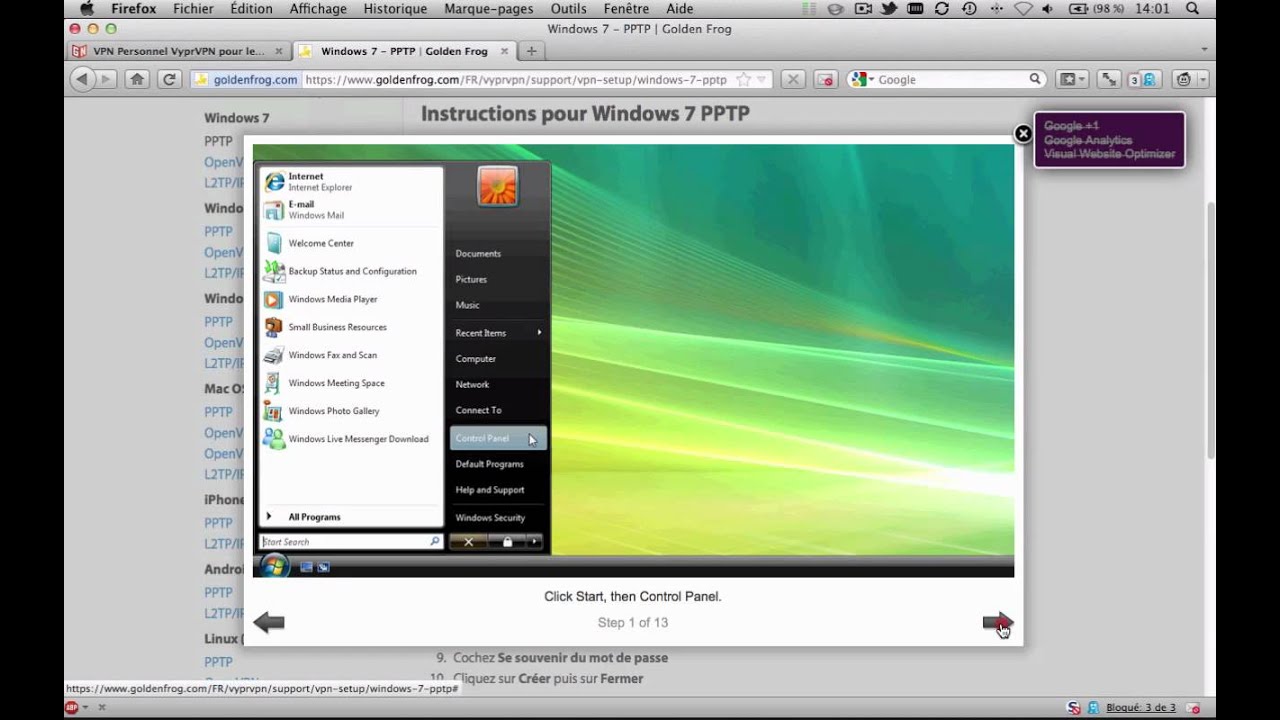Open a new tab with plus button
Viewport: 1280px width, 720px height.
tap(531, 51)
